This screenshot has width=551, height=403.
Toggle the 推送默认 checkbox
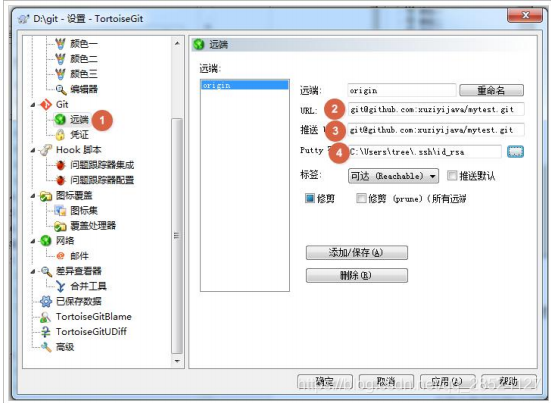click(x=452, y=175)
